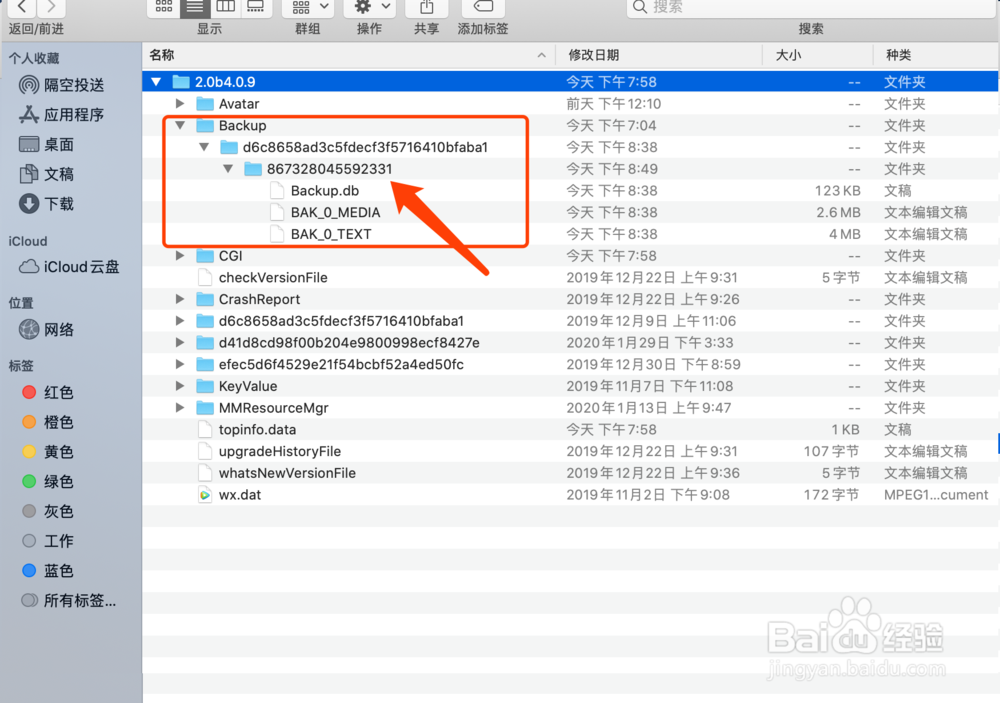Open Desktop (桌面) in sidebar
1000x703 pixels.
pos(47,145)
